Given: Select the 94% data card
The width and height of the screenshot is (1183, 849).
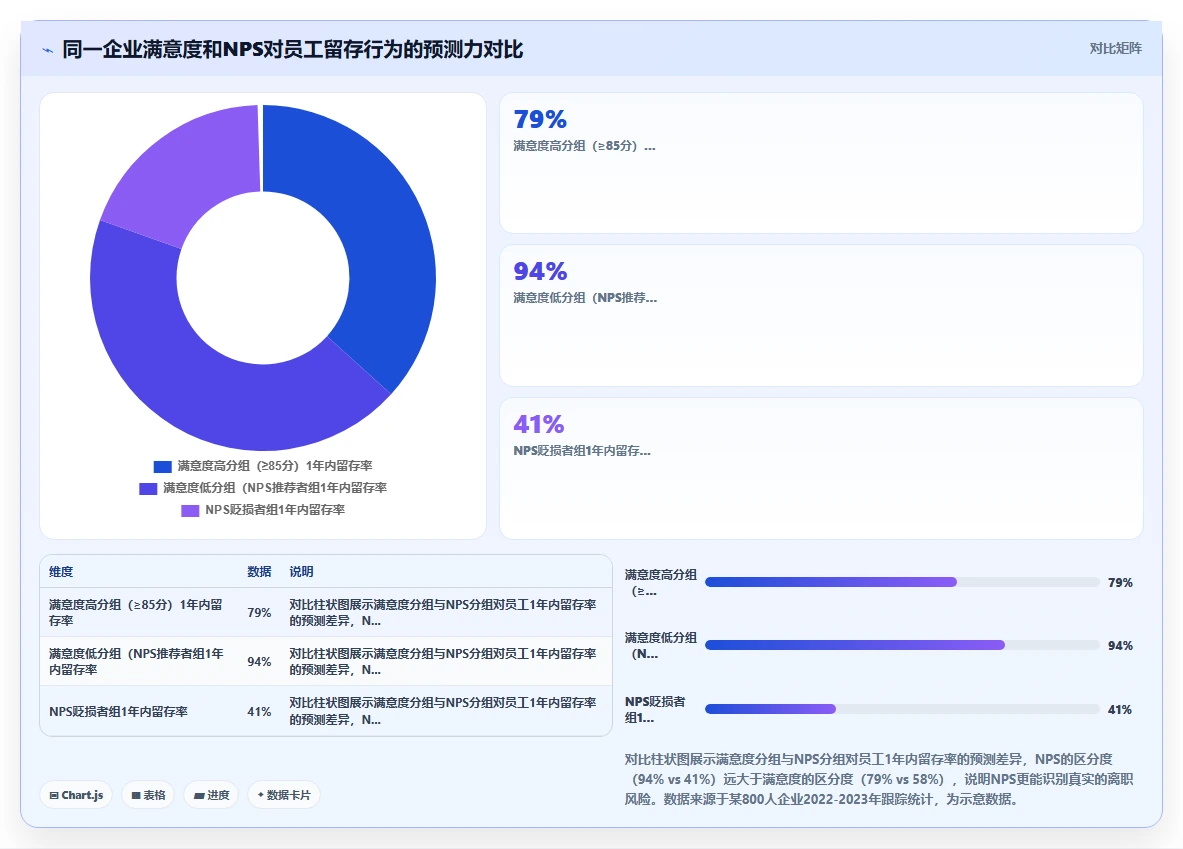Looking at the screenshot, I should point(821,315).
